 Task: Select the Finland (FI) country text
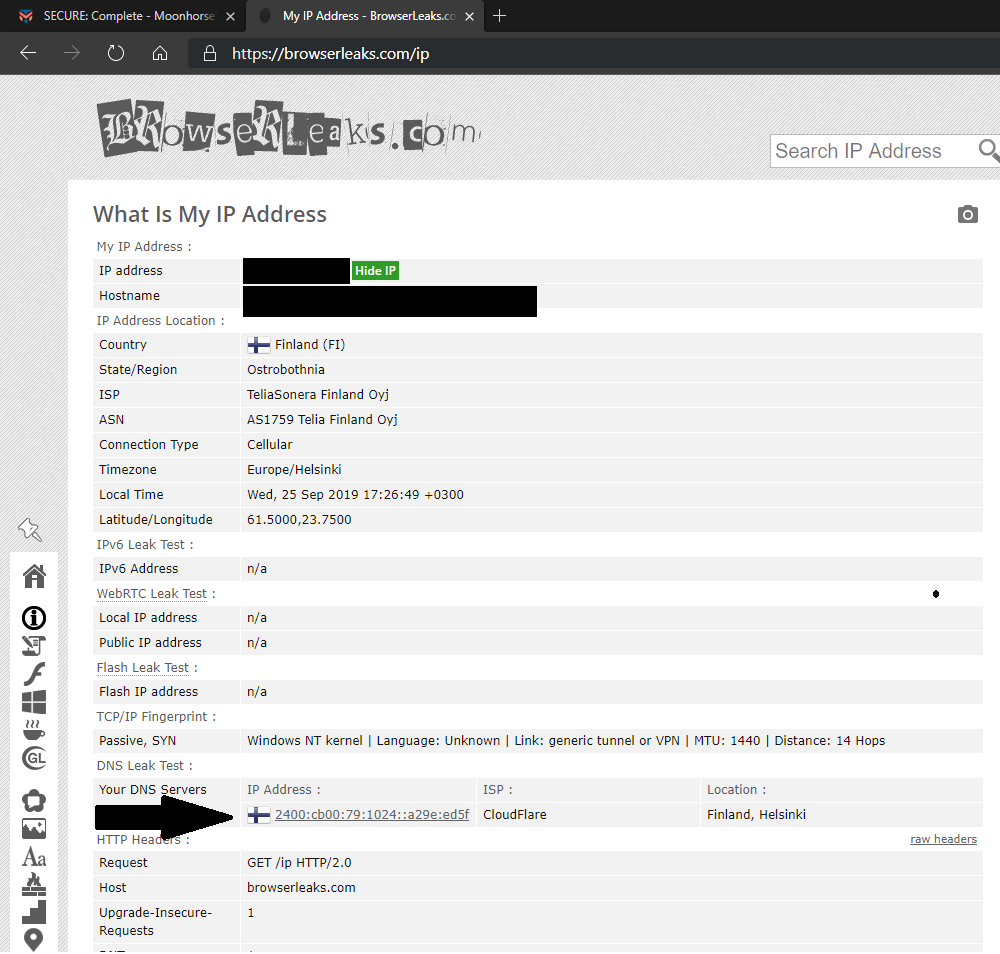pyautogui.click(x=310, y=345)
